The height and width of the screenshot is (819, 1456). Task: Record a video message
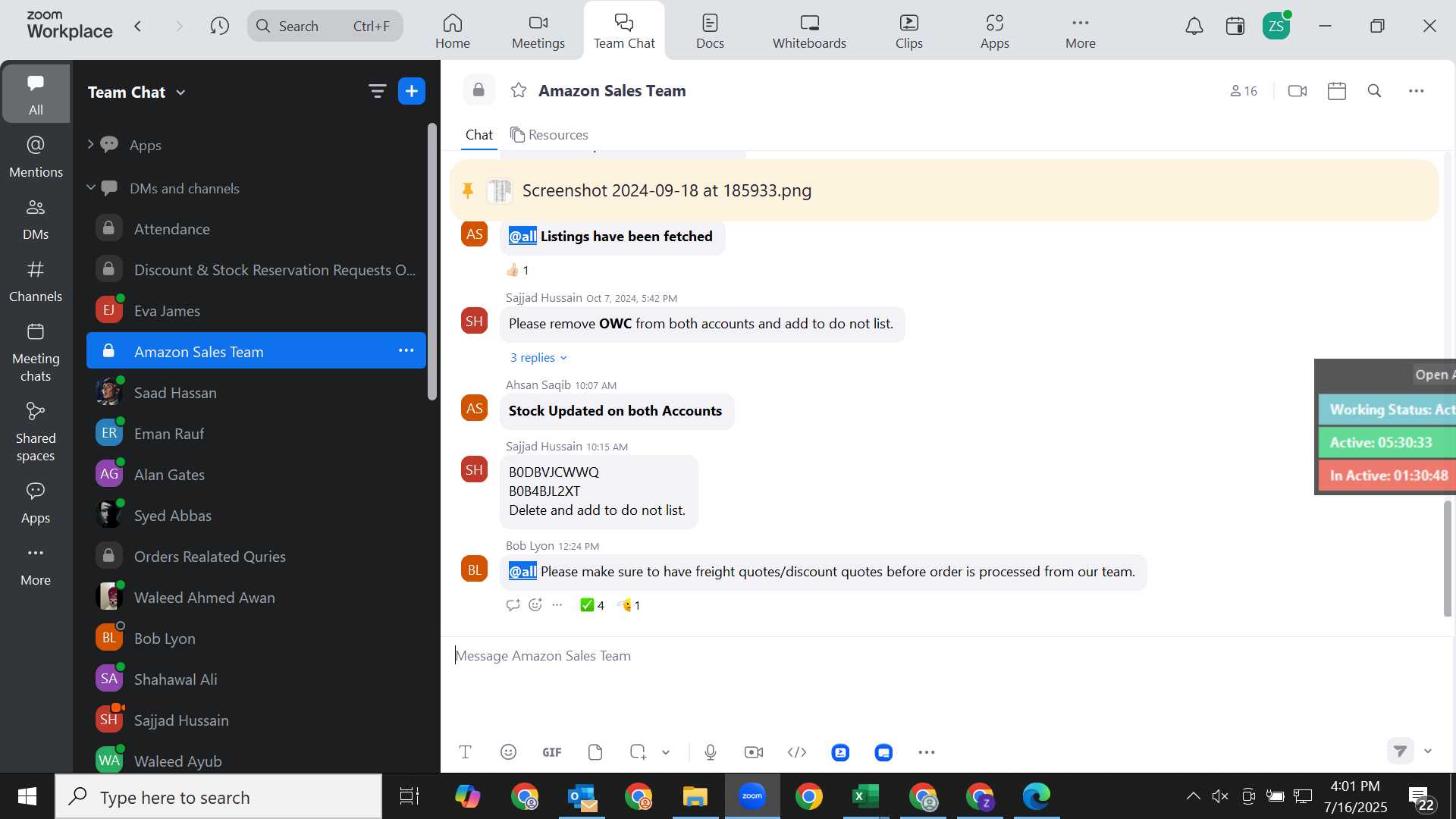click(x=754, y=752)
